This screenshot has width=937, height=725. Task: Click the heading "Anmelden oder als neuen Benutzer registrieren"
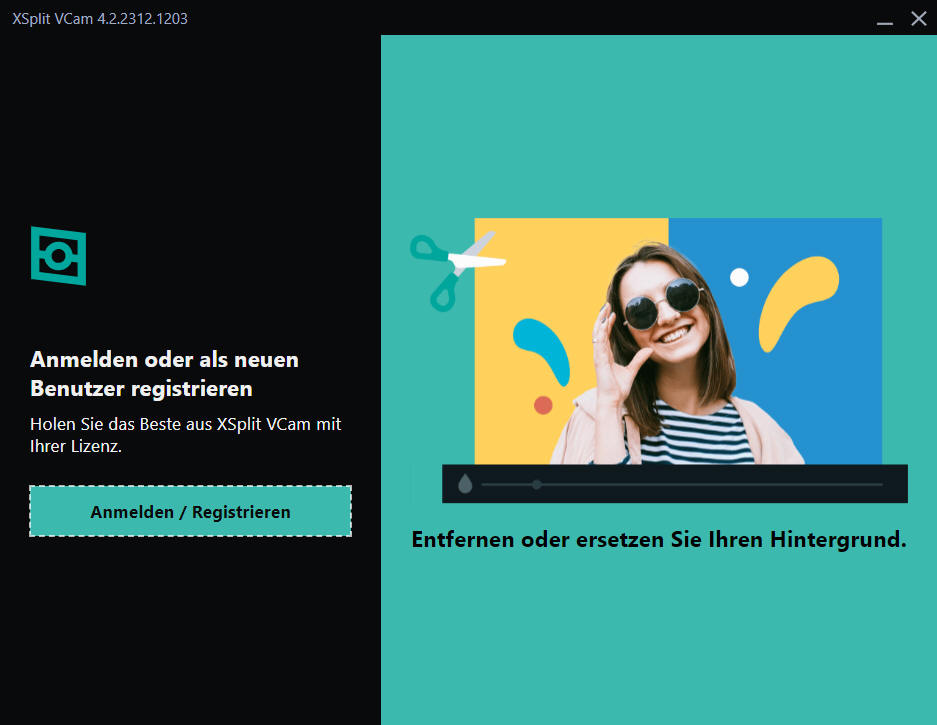164,373
